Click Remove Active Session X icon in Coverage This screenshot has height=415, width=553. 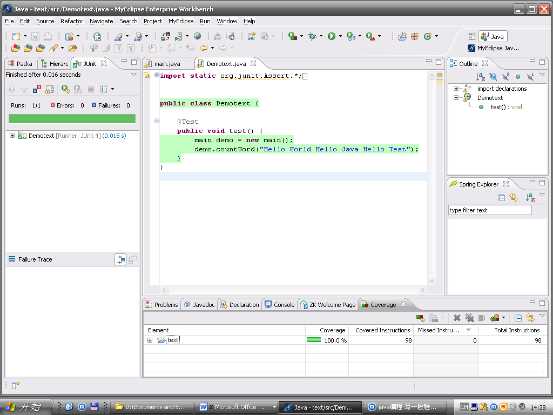[457, 318]
